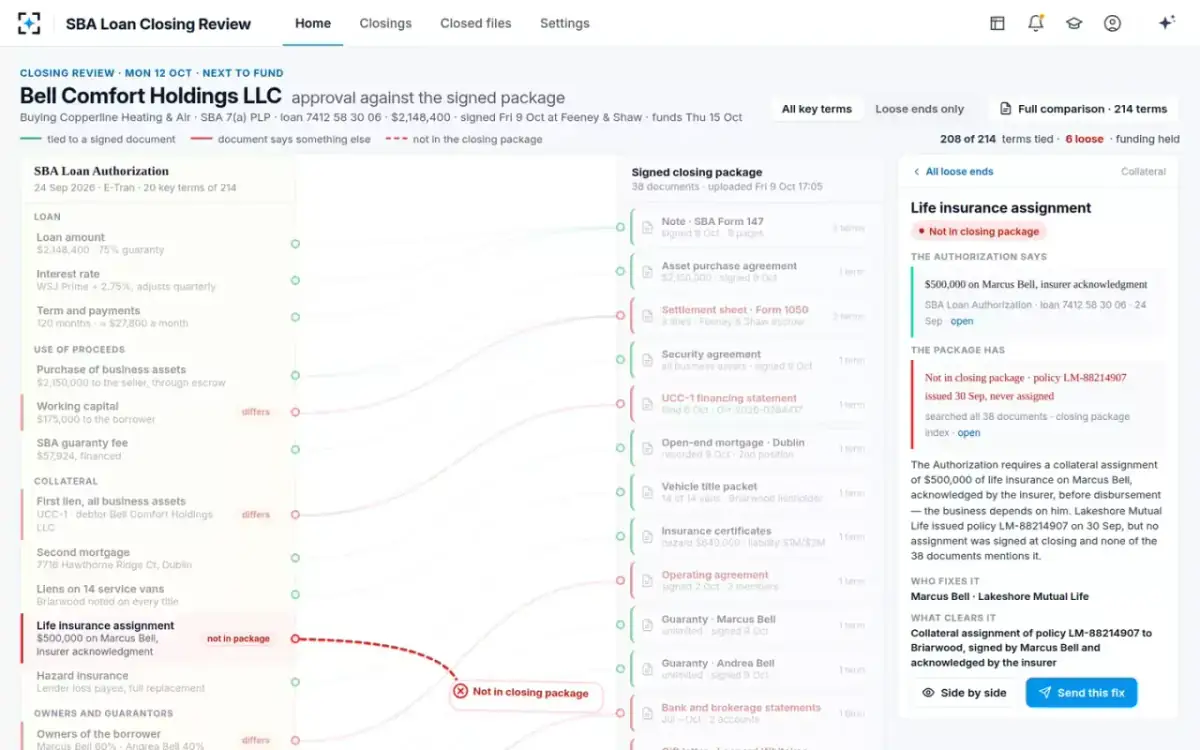Viewport: 1200px width, 750px height.
Task: Click document icon for Security agreement
Action: click(647, 360)
